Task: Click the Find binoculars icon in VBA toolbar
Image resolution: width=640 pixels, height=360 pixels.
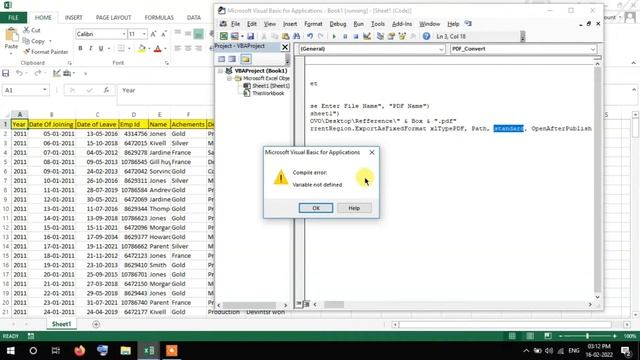Action: point(296,36)
